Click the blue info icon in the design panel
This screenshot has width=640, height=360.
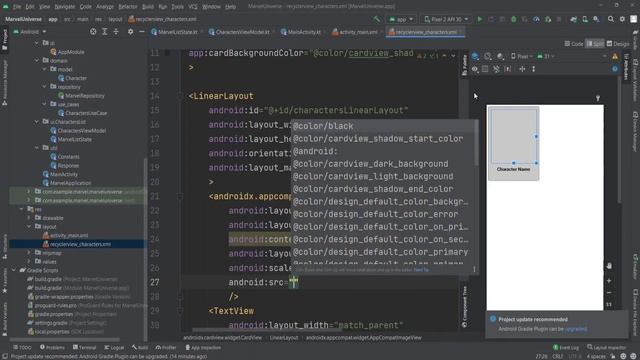click(x=615, y=69)
